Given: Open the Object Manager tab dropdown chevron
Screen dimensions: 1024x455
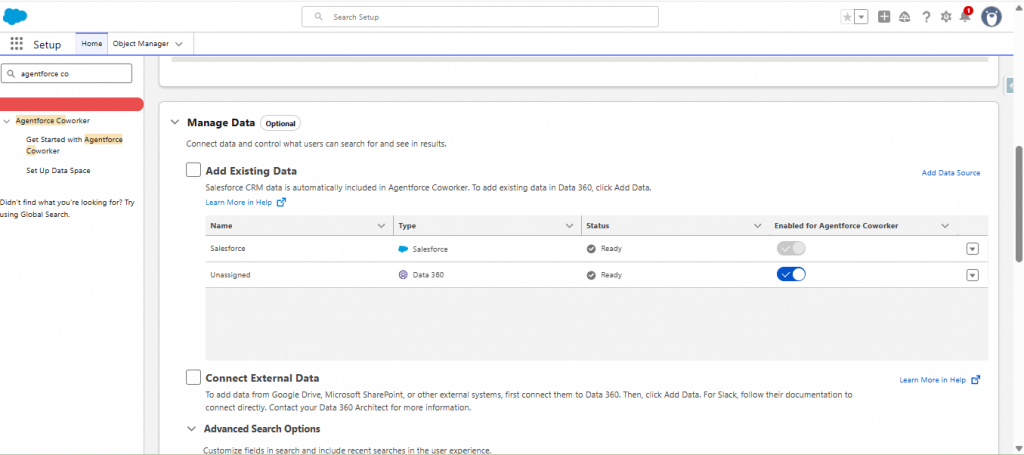Looking at the screenshot, I should coord(179,44).
